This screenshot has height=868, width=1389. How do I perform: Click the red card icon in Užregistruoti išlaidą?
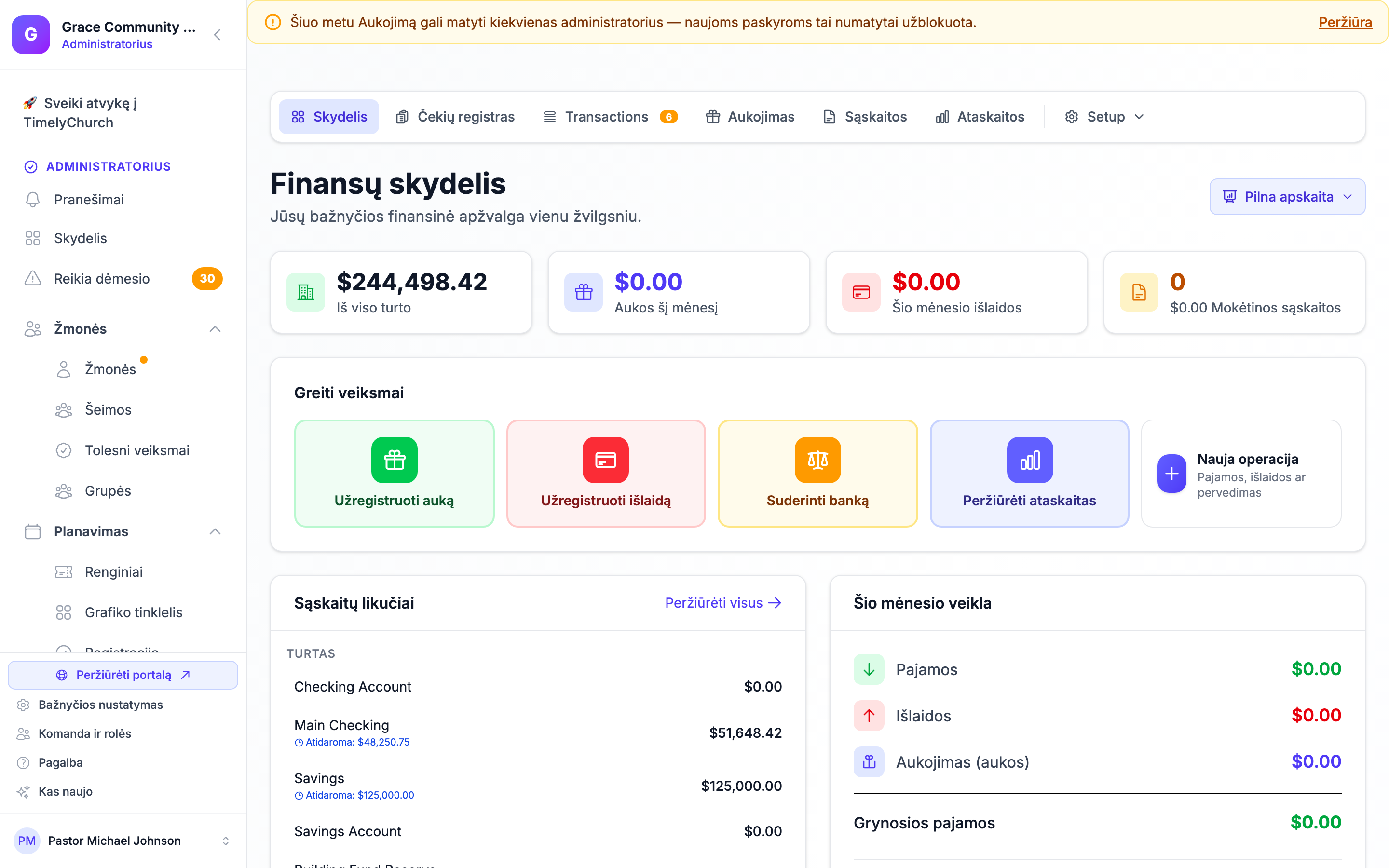tap(606, 460)
